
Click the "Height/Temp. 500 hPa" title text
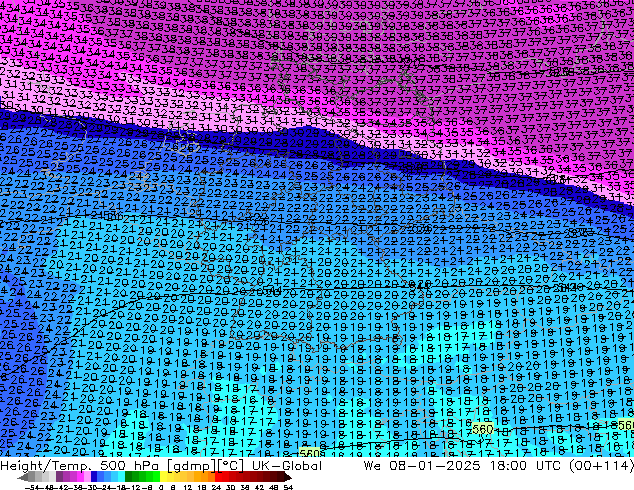tap(79, 466)
